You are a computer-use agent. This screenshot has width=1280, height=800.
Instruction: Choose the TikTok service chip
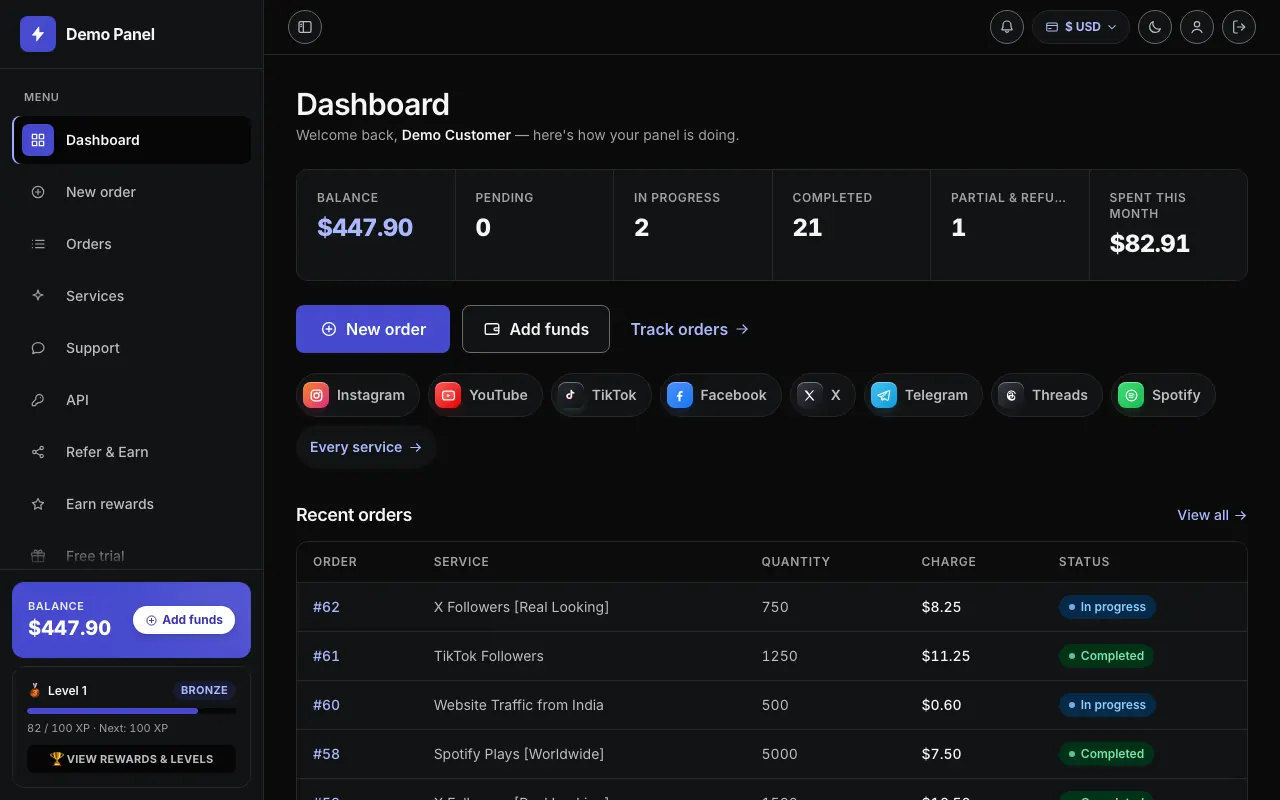click(601, 395)
